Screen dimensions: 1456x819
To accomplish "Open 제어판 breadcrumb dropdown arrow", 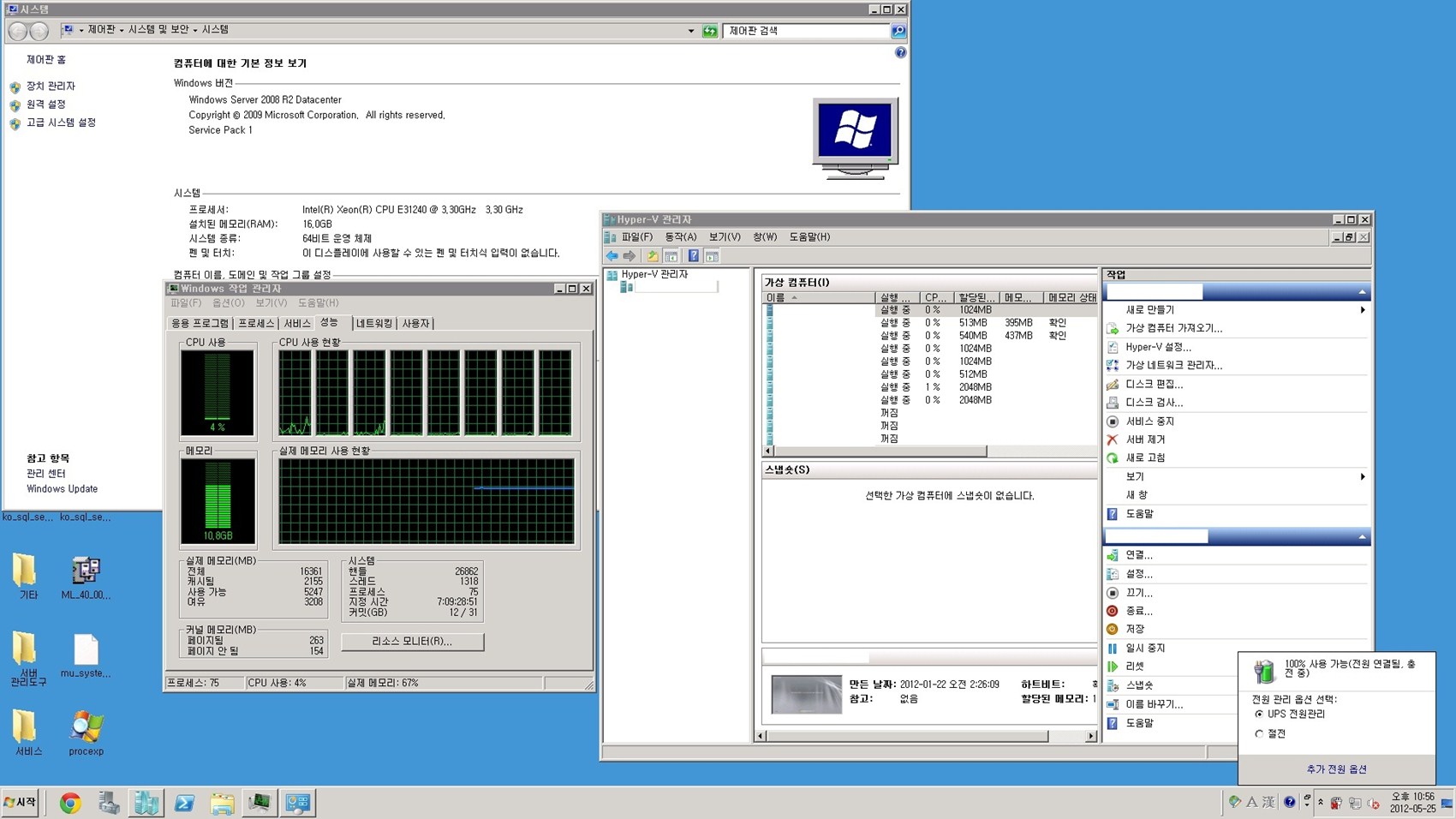I will 122,30.
